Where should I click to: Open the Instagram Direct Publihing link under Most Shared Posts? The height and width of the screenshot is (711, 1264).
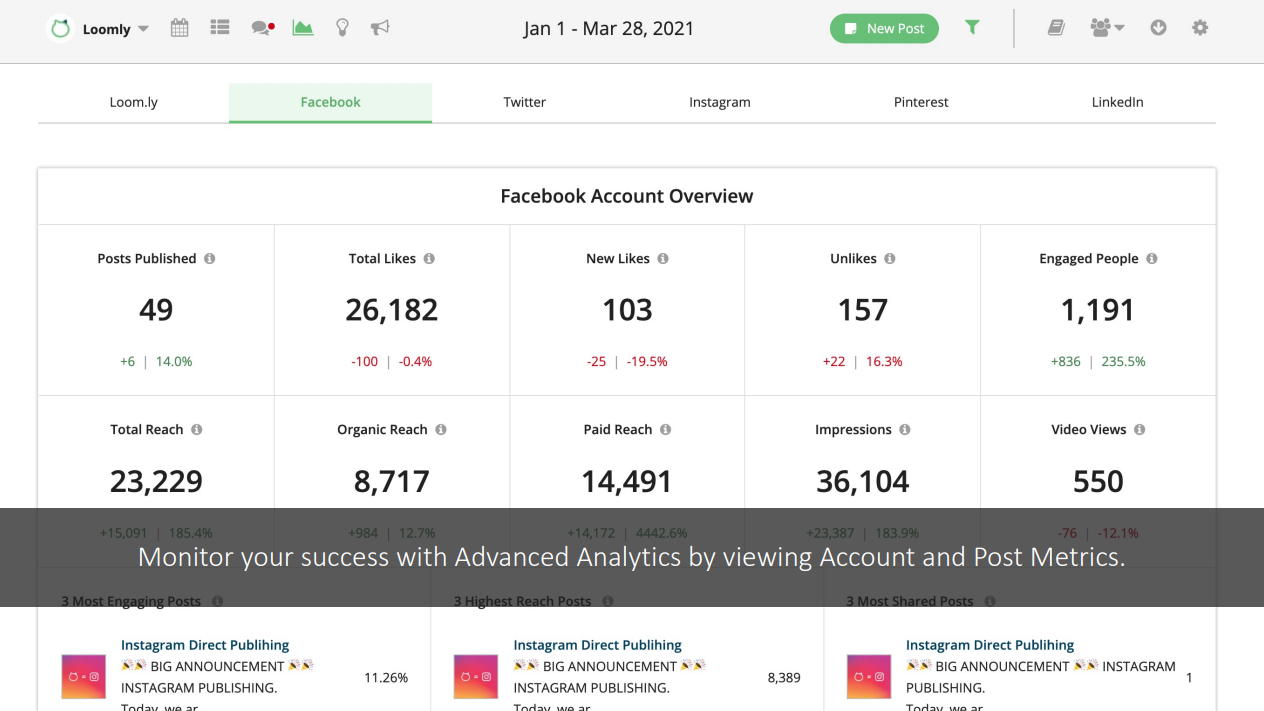click(x=989, y=645)
